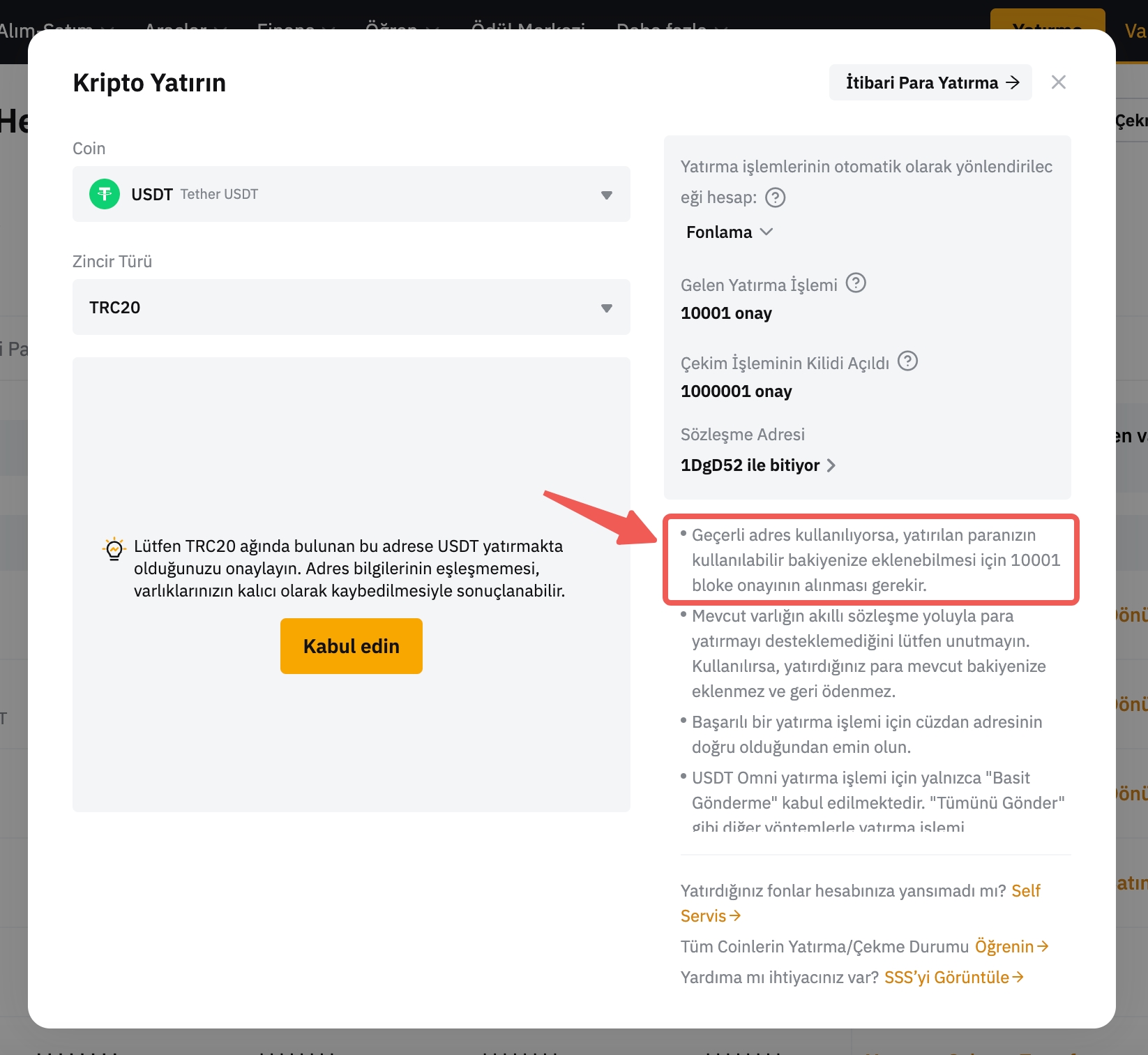The height and width of the screenshot is (1055, 1148).
Task: Click the Öğrenin link for coin status
Action: point(1011,946)
